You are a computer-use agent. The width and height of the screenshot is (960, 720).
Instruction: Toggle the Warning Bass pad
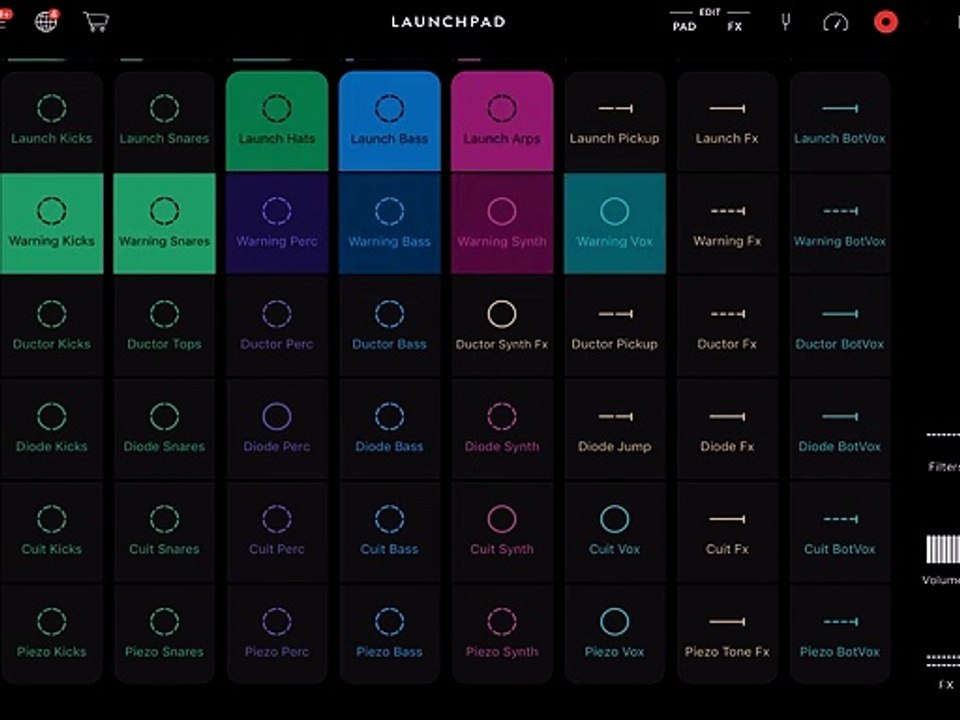coord(389,223)
